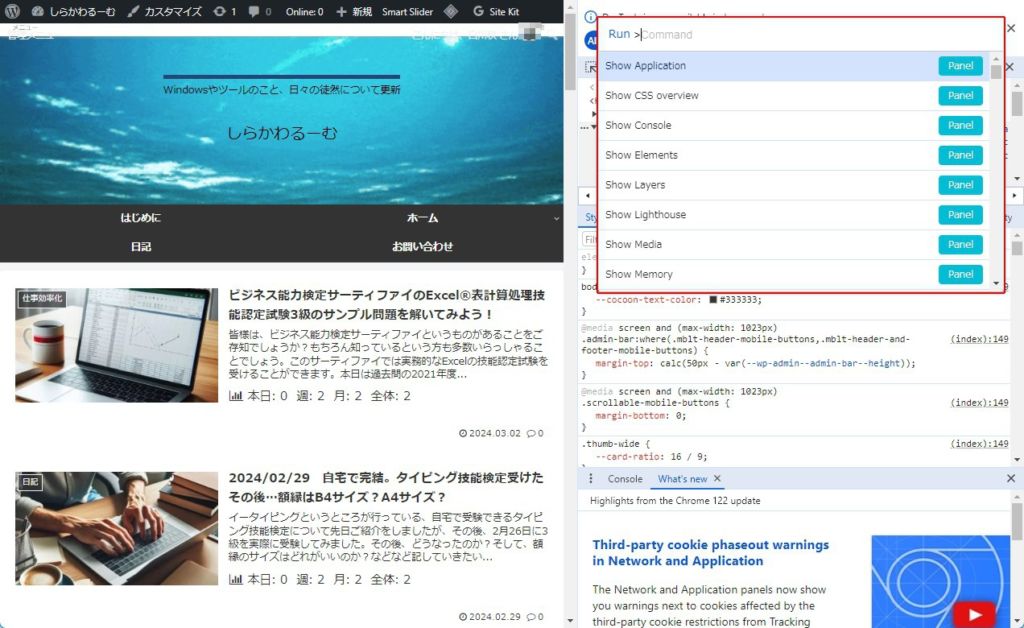The image size is (1024, 628).
Task: Select the Show Lighthouse command
Action: click(793, 215)
